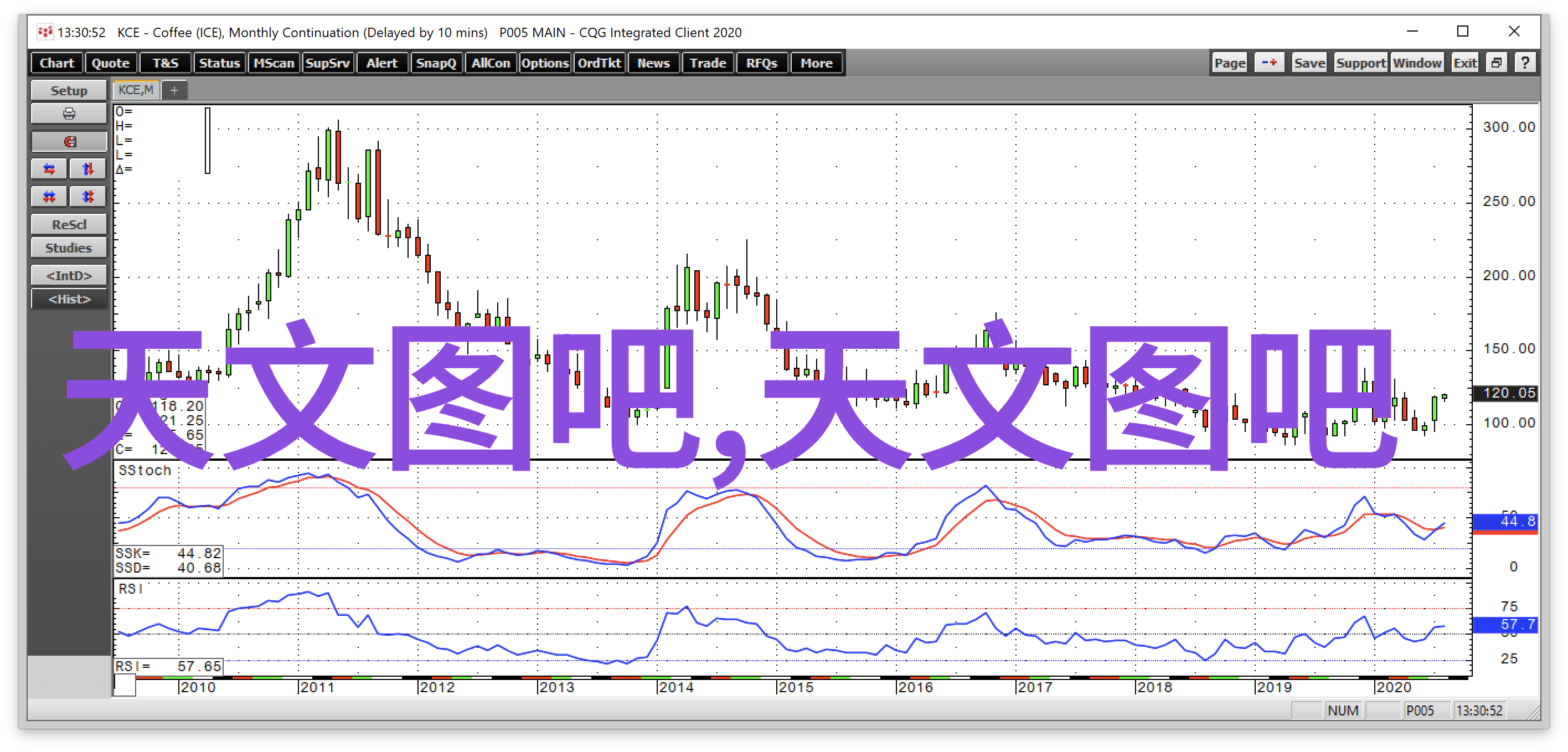Open the News window
This screenshot has height=752, width=1568.
click(x=653, y=63)
